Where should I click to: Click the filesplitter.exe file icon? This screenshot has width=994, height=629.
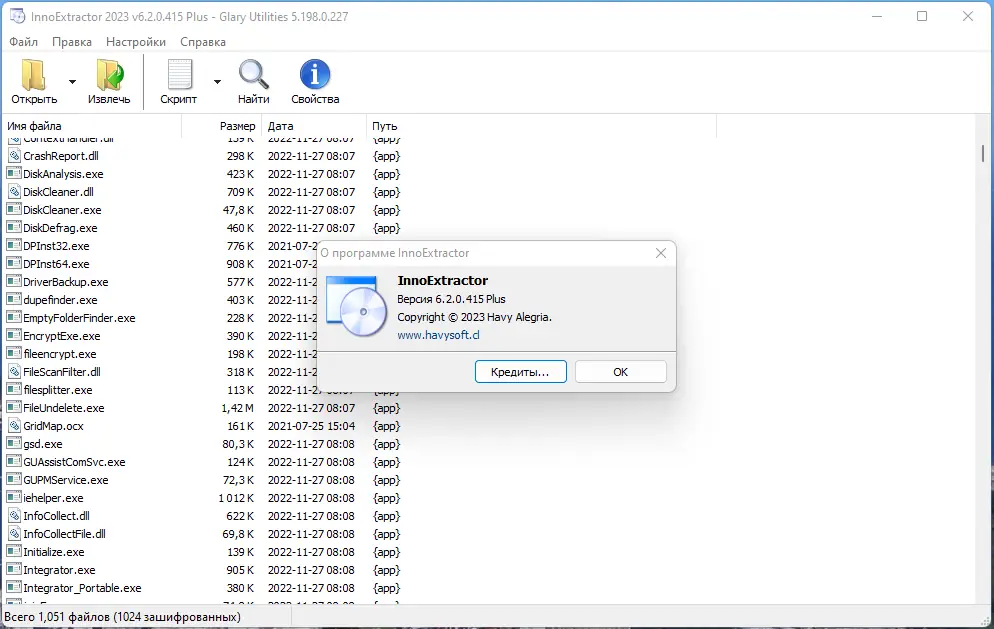[x=14, y=389]
